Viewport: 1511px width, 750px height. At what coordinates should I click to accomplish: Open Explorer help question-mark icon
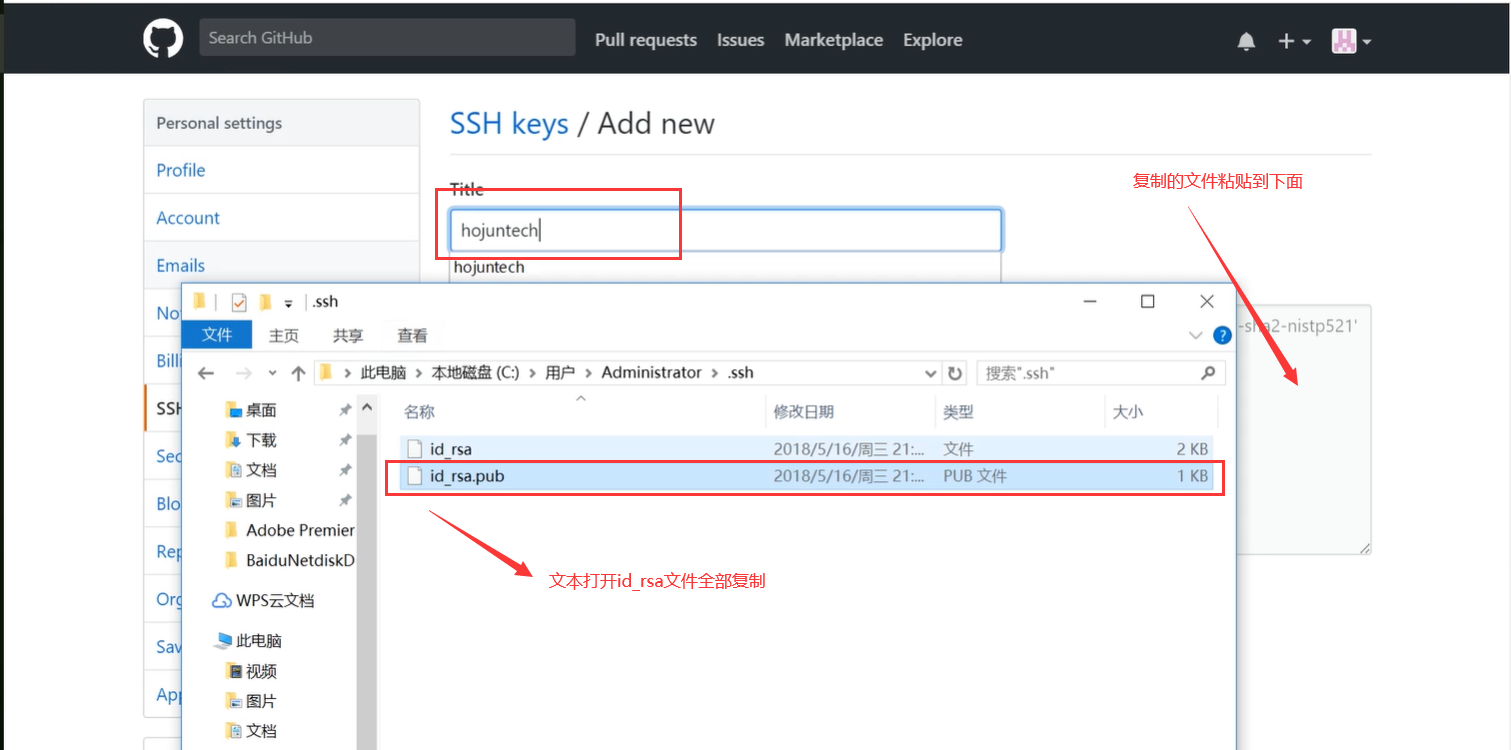pos(1221,335)
